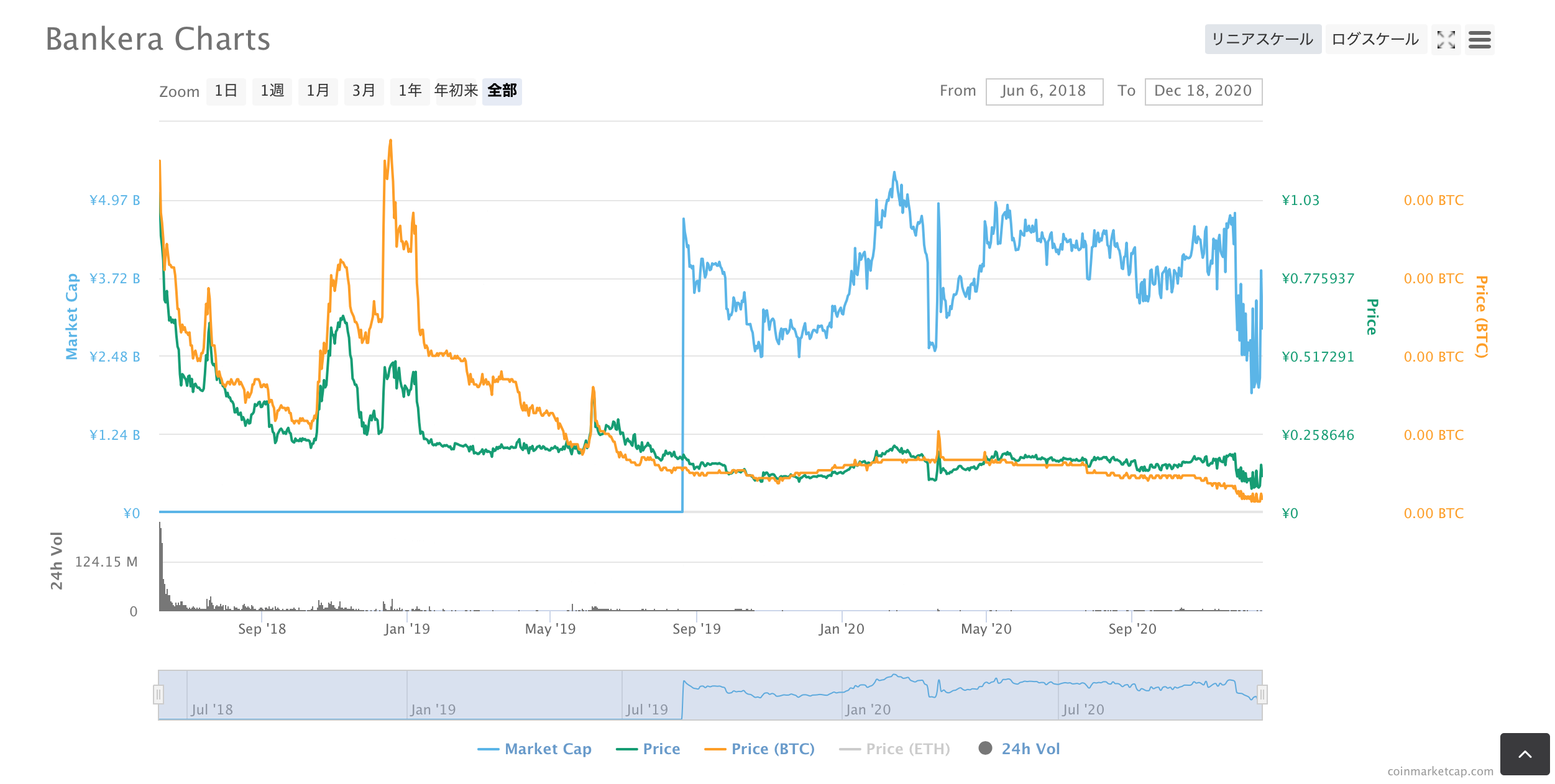The width and height of the screenshot is (1555, 784).
Task: Open the chart hamburger export menu
Action: pyautogui.click(x=1480, y=40)
